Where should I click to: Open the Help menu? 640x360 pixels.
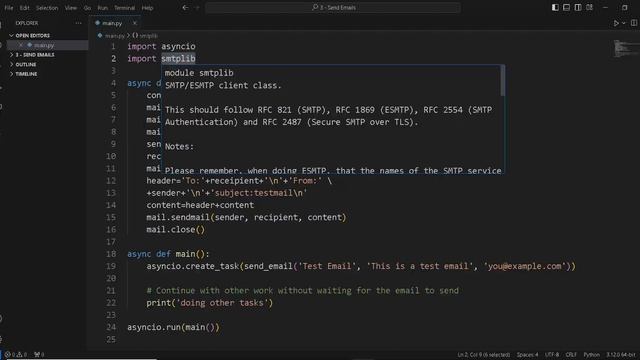click(x=147, y=8)
